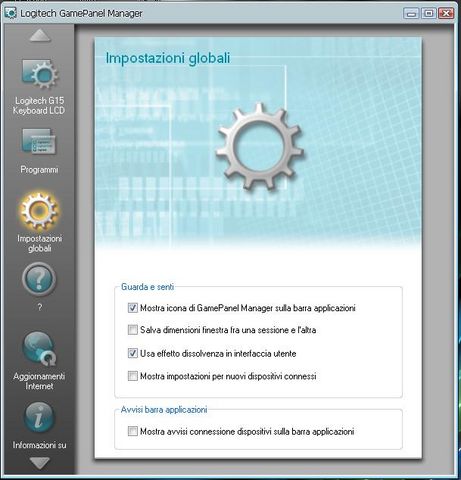Click the sidebar scroll up arrow
Screen dimensions: 461x480
click(x=40, y=35)
